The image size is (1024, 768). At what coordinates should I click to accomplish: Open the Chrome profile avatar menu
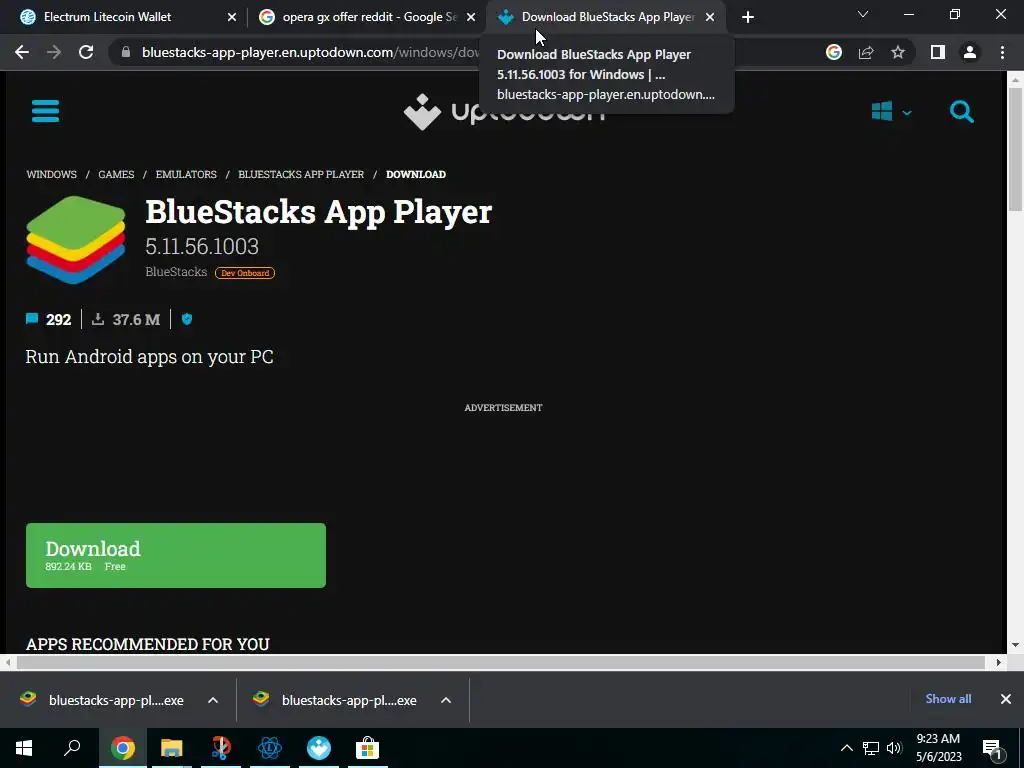click(x=970, y=52)
